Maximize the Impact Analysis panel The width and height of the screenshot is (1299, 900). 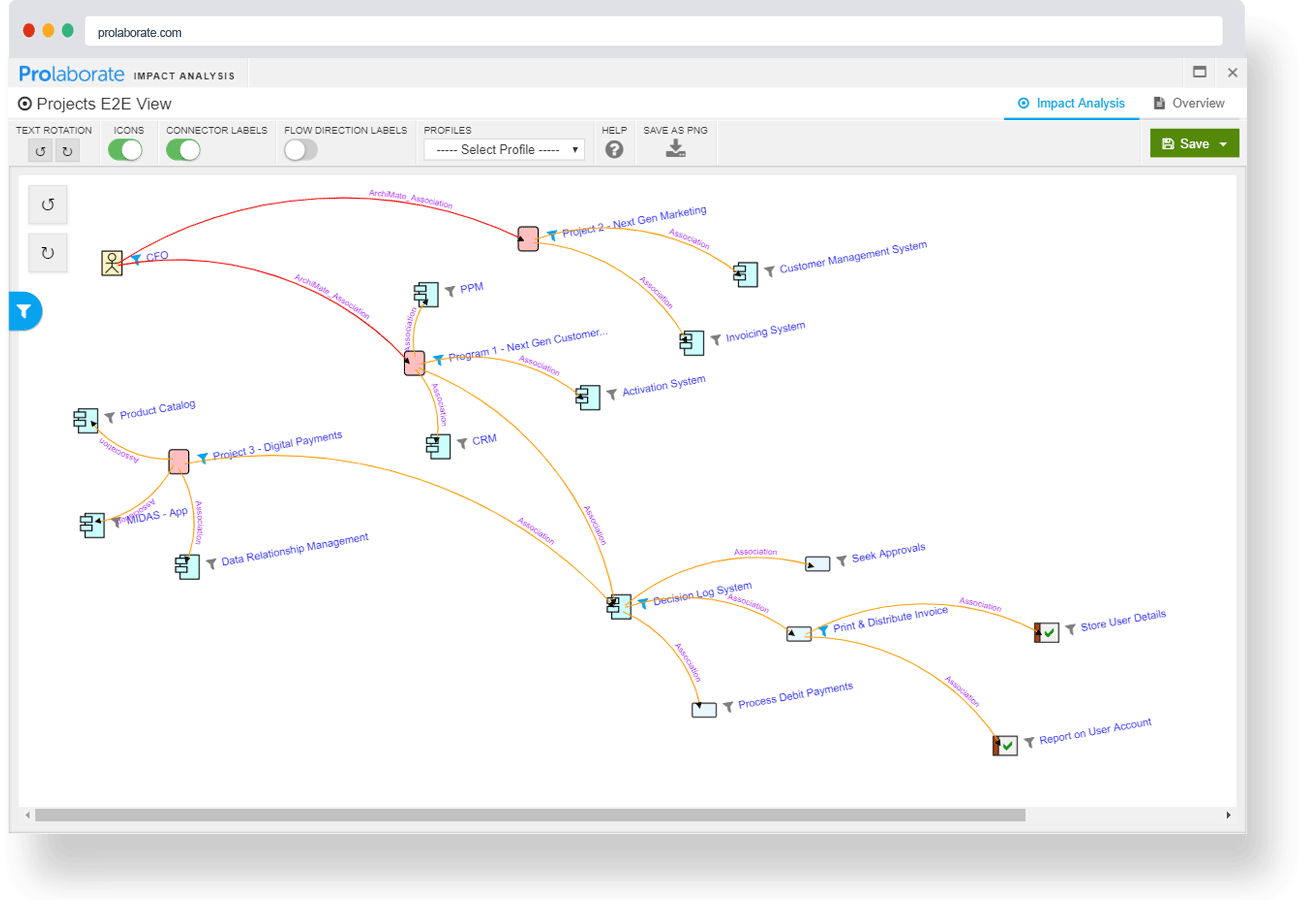pos(1200,72)
